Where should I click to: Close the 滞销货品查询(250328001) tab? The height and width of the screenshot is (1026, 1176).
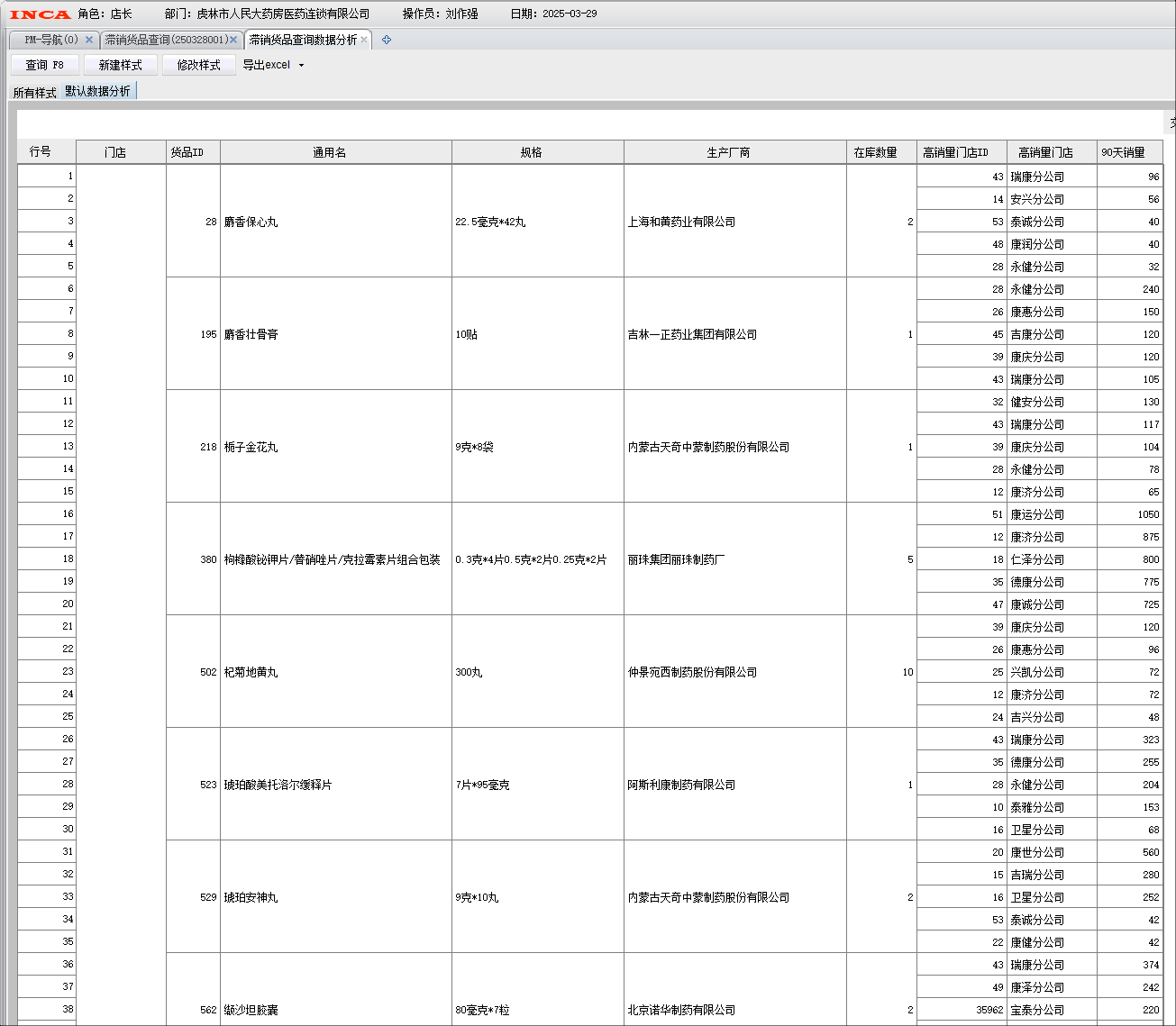click(233, 40)
